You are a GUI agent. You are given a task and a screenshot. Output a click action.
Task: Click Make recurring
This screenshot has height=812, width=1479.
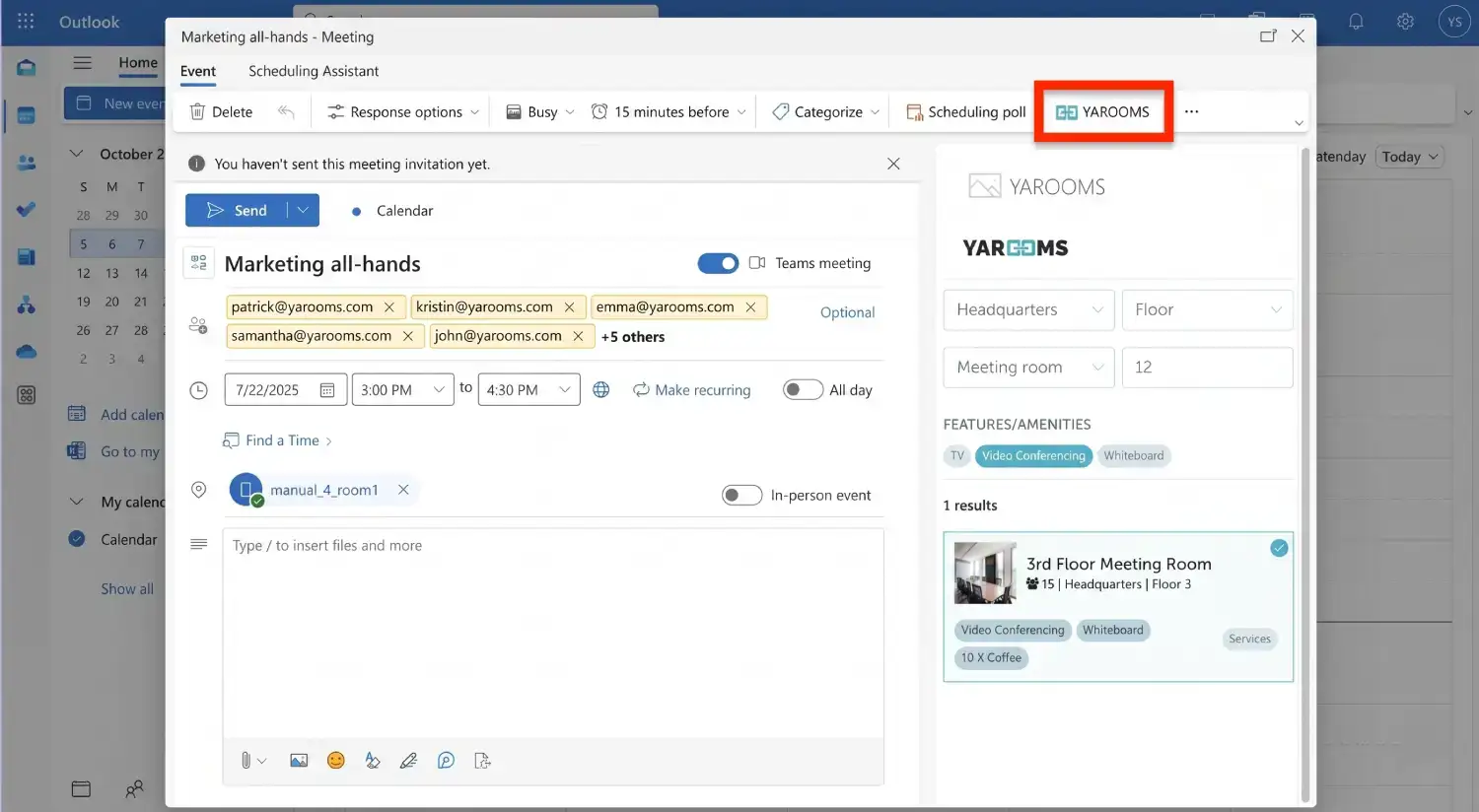pos(691,390)
